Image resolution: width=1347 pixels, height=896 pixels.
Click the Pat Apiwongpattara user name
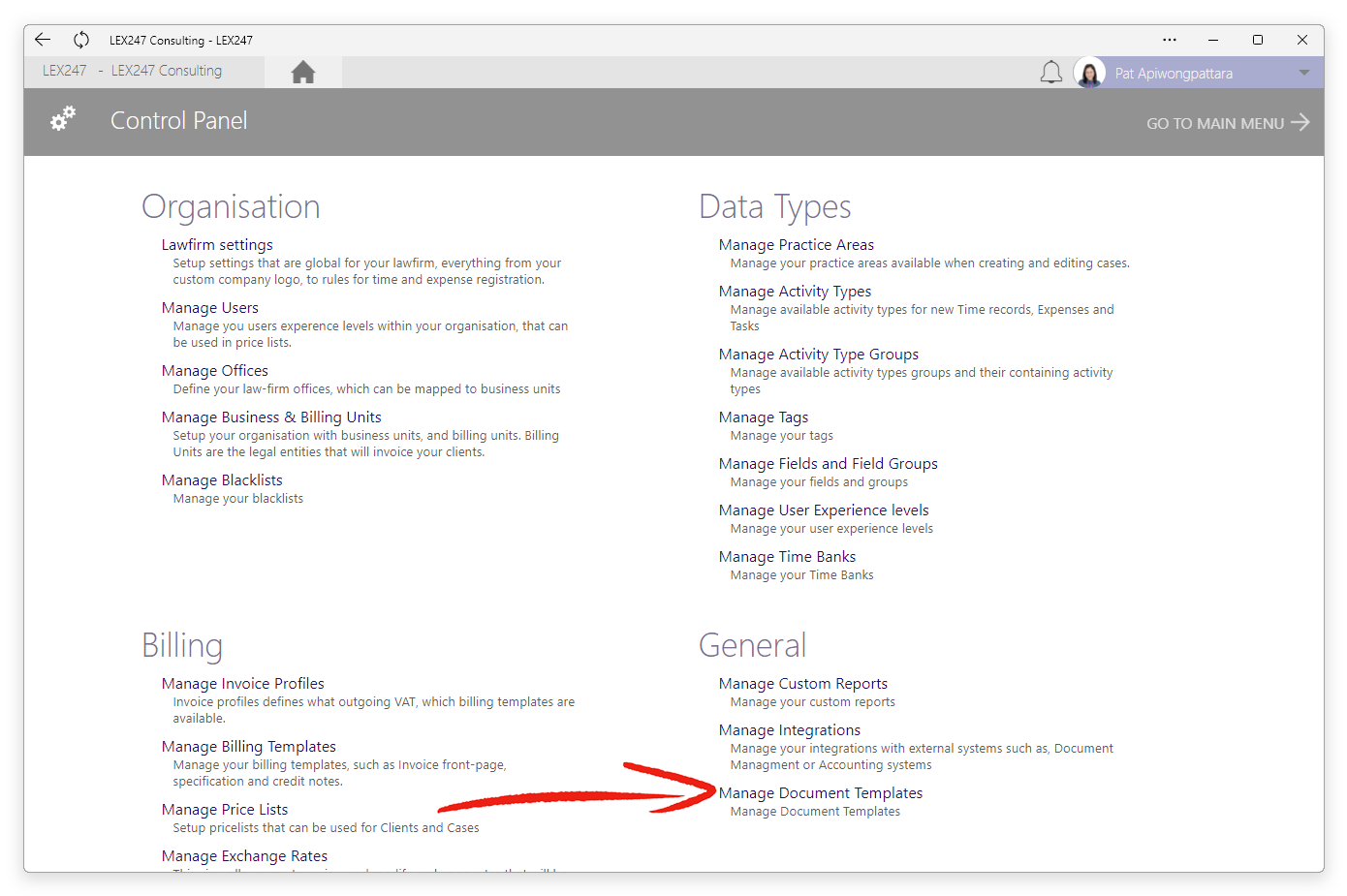coord(1174,74)
